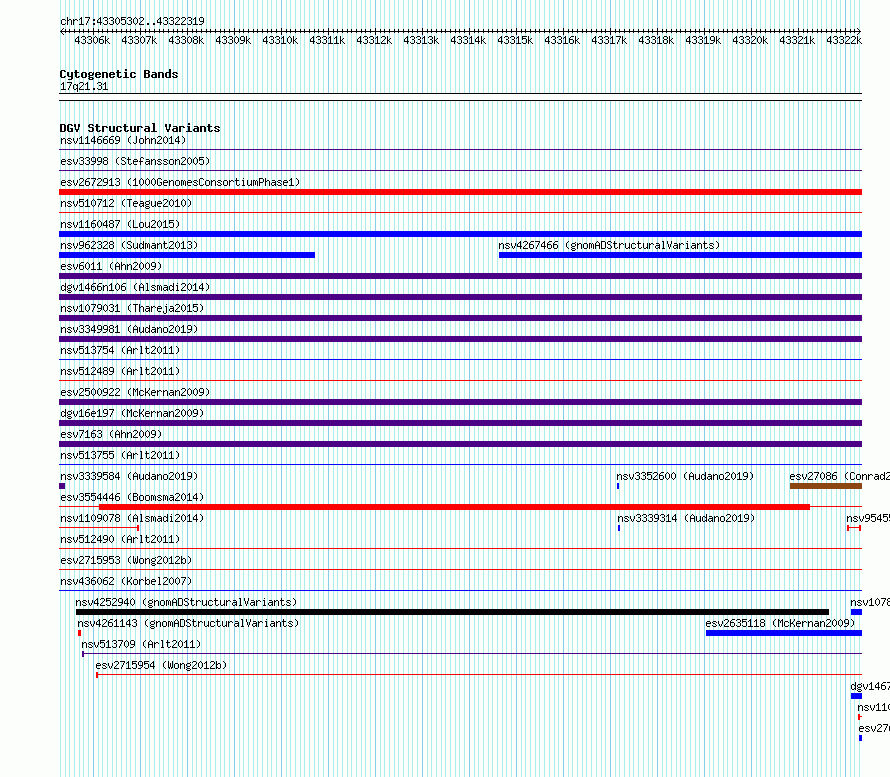The height and width of the screenshot is (777, 890).
Task: Click the esv7163 (Ahn2009) label
Action: (111, 434)
